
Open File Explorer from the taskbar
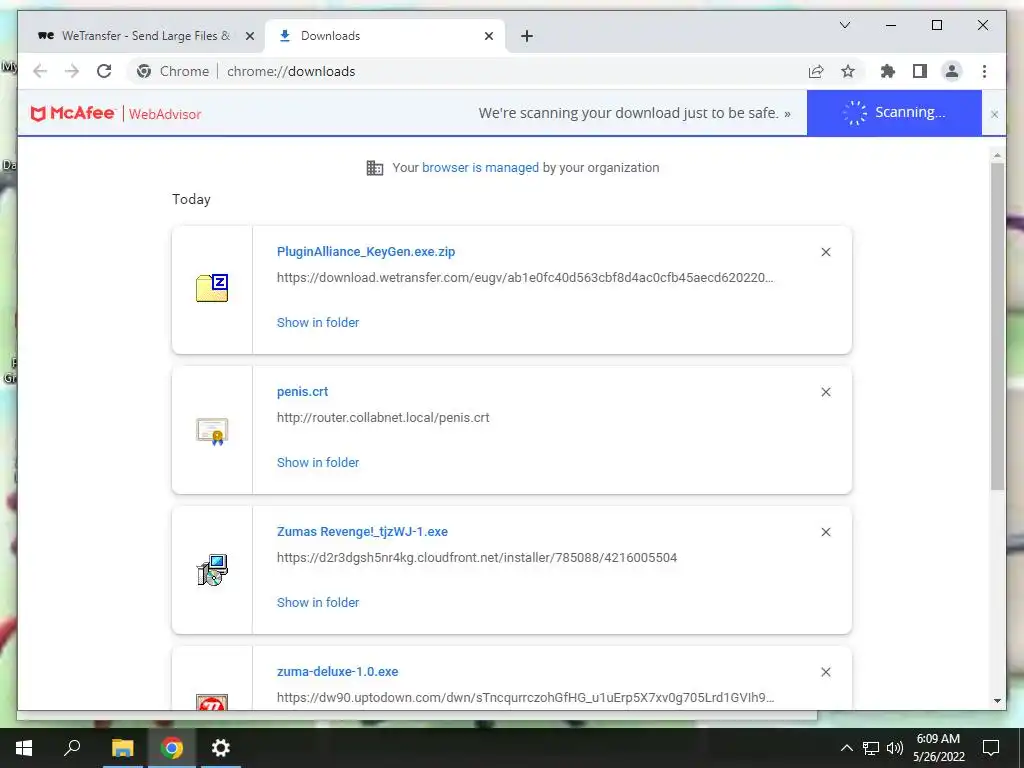pos(122,748)
